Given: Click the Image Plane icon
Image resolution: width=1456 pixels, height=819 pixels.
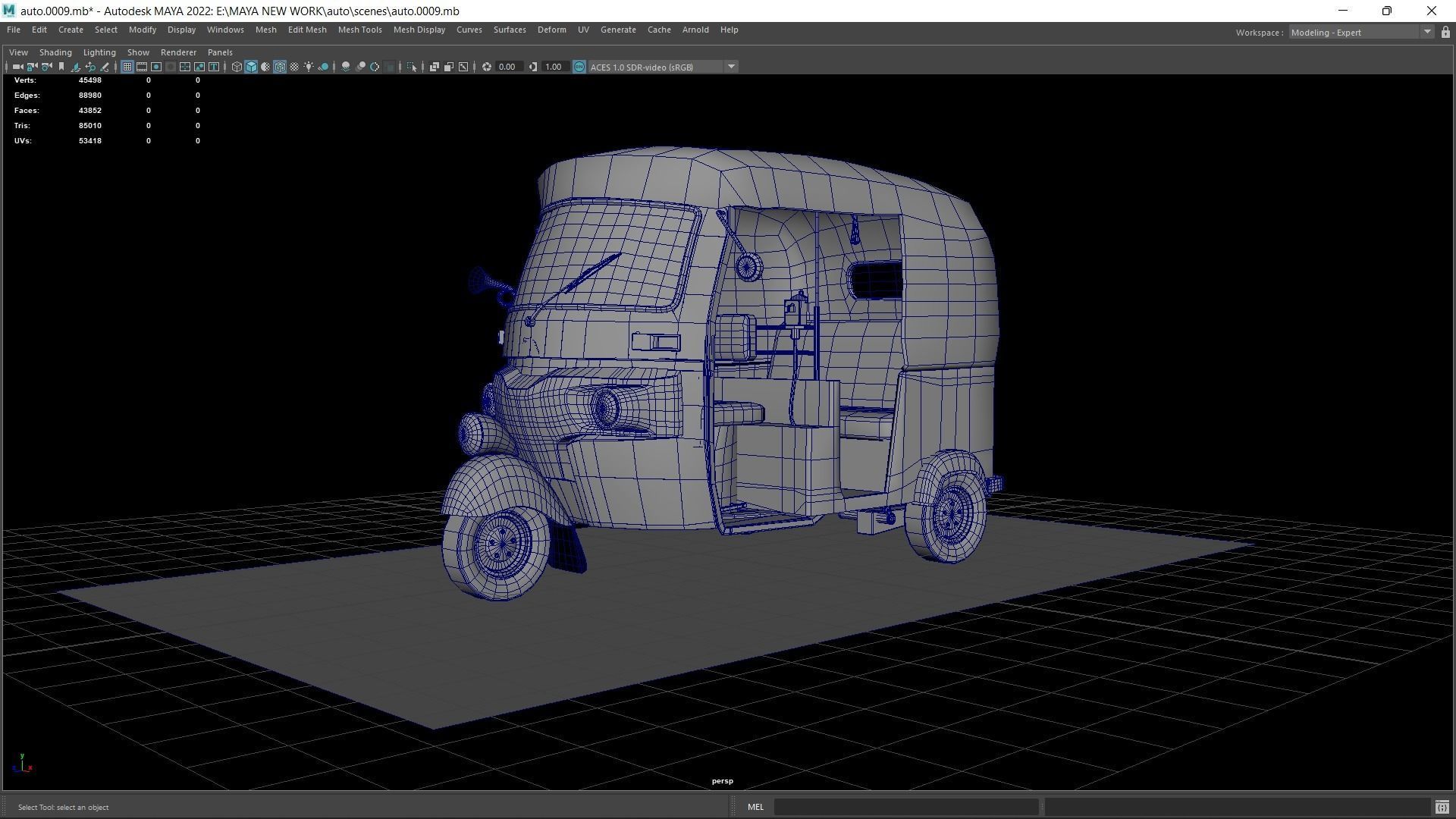Looking at the screenshot, I should [76, 67].
